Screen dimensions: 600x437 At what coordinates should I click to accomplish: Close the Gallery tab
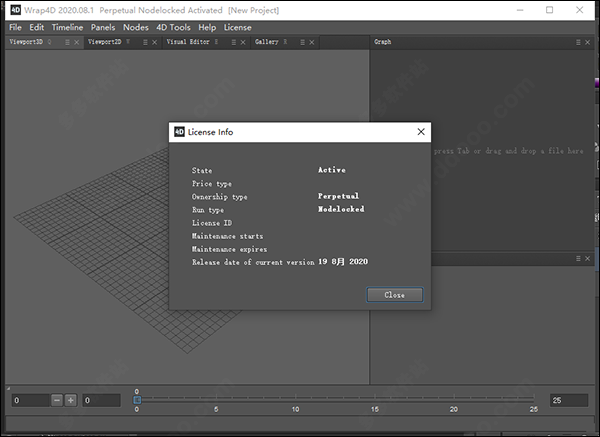coord(312,42)
